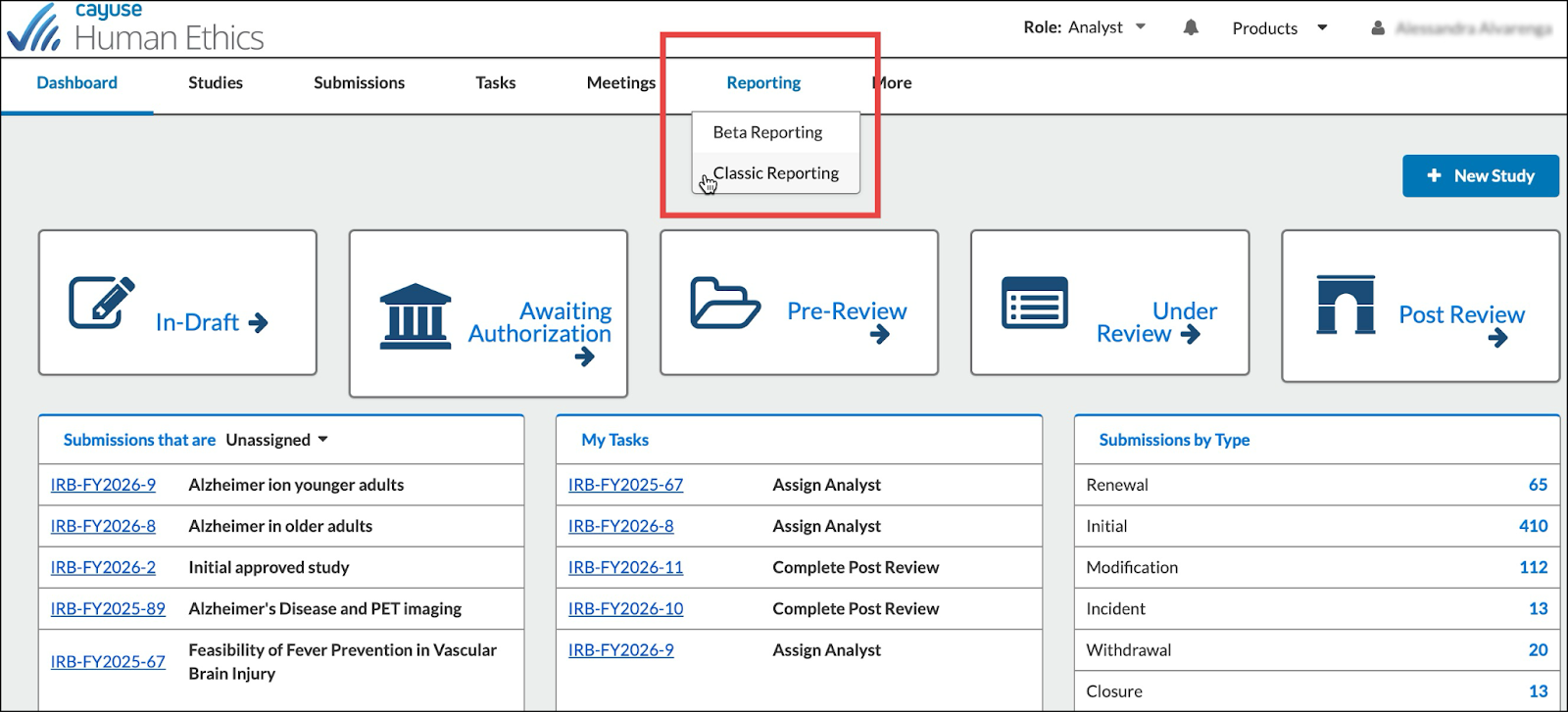Image resolution: width=1568 pixels, height=712 pixels.
Task: Click 'Feasibility of Fever Prevention' study title
Action: [342, 661]
